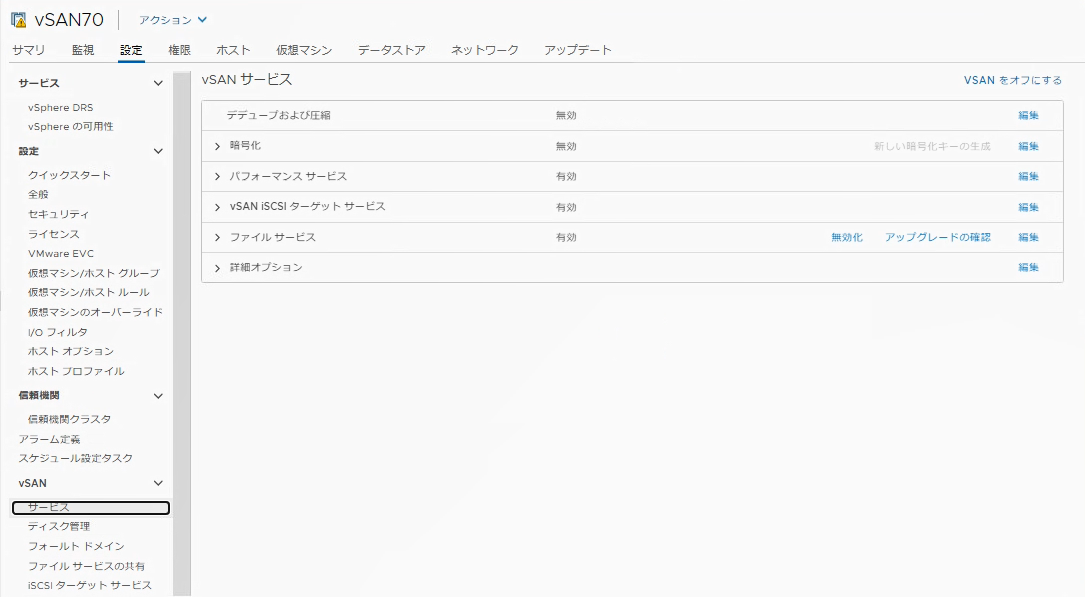Expand the パフォーマンス サービス row
This screenshot has height=597, width=1085.
[x=217, y=176]
